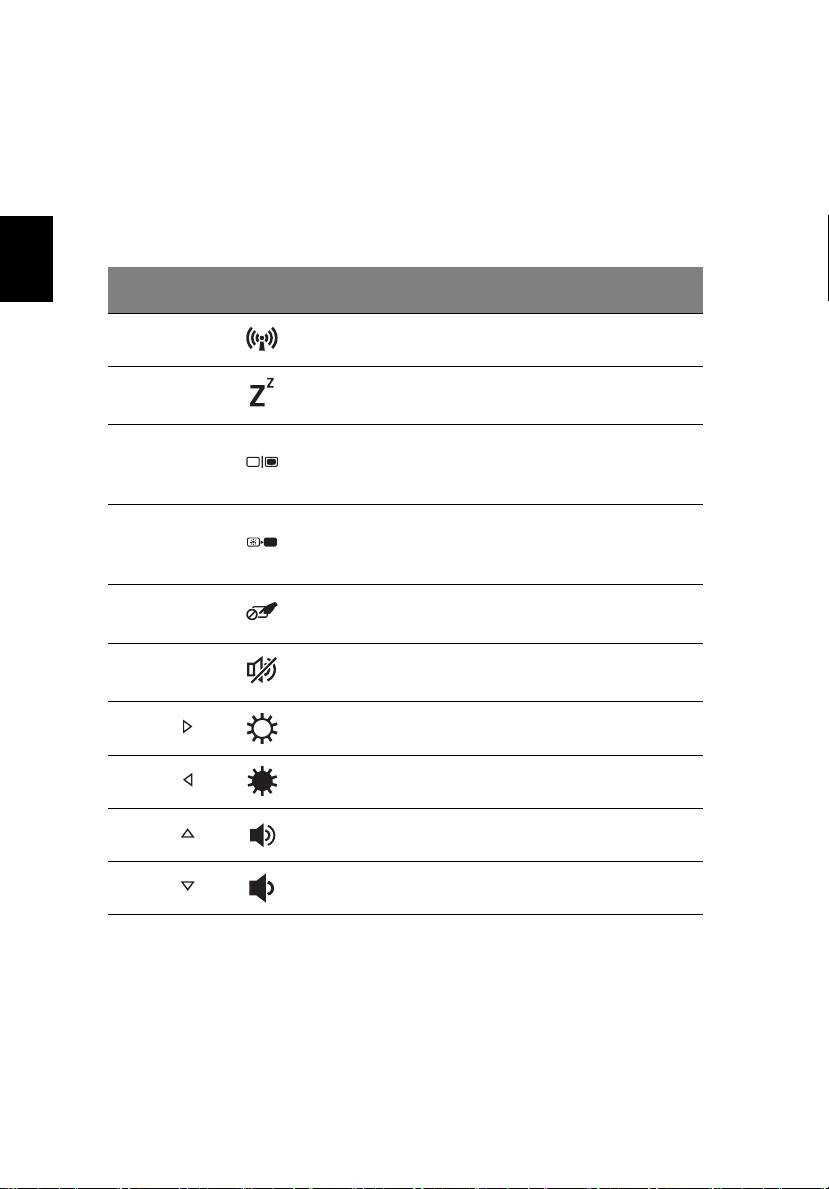Viewport: 829px width, 1189px height.
Task: Mute using the crossed-out speaker icon
Action: point(262,670)
